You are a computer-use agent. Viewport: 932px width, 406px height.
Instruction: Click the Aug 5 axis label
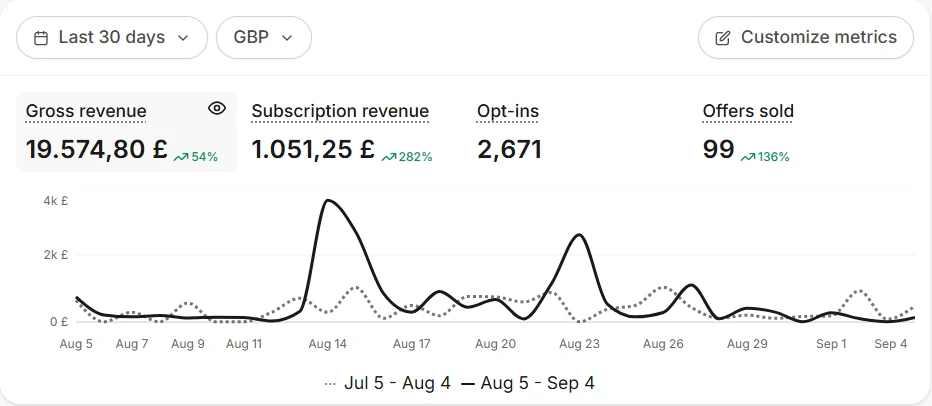pos(76,344)
